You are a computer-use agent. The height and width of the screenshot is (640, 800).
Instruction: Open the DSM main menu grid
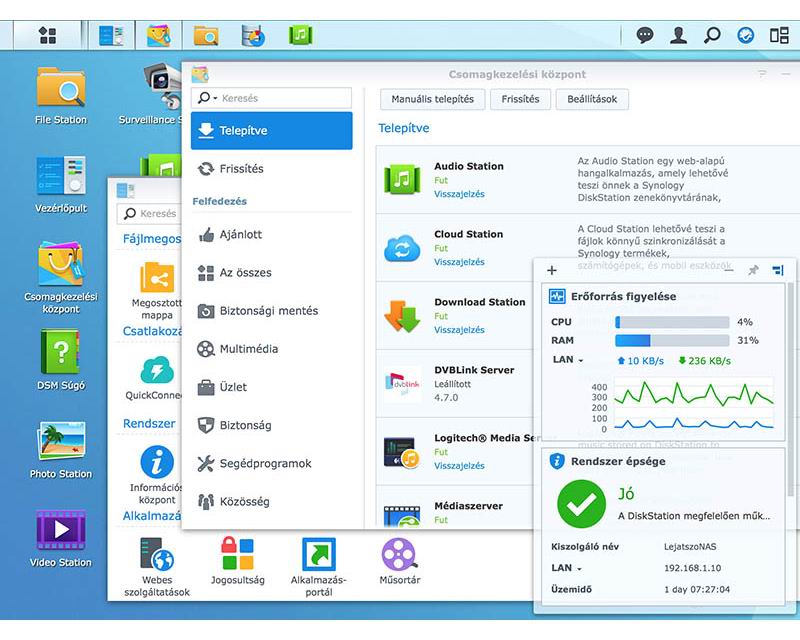pos(47,36)
